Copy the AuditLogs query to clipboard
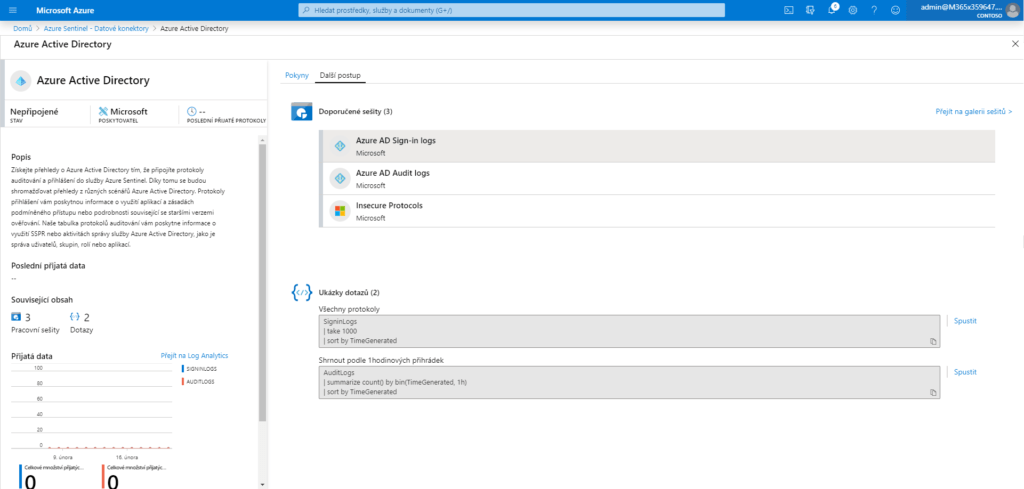The image size is (1024, 489). [x=933, y=392]
